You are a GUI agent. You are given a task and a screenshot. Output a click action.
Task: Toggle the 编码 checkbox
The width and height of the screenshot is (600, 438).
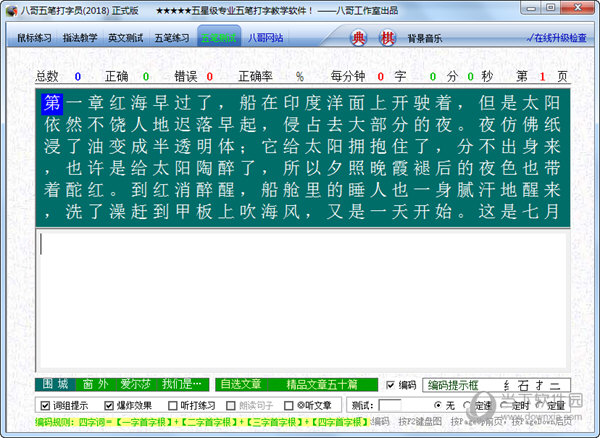pos(390,385)
